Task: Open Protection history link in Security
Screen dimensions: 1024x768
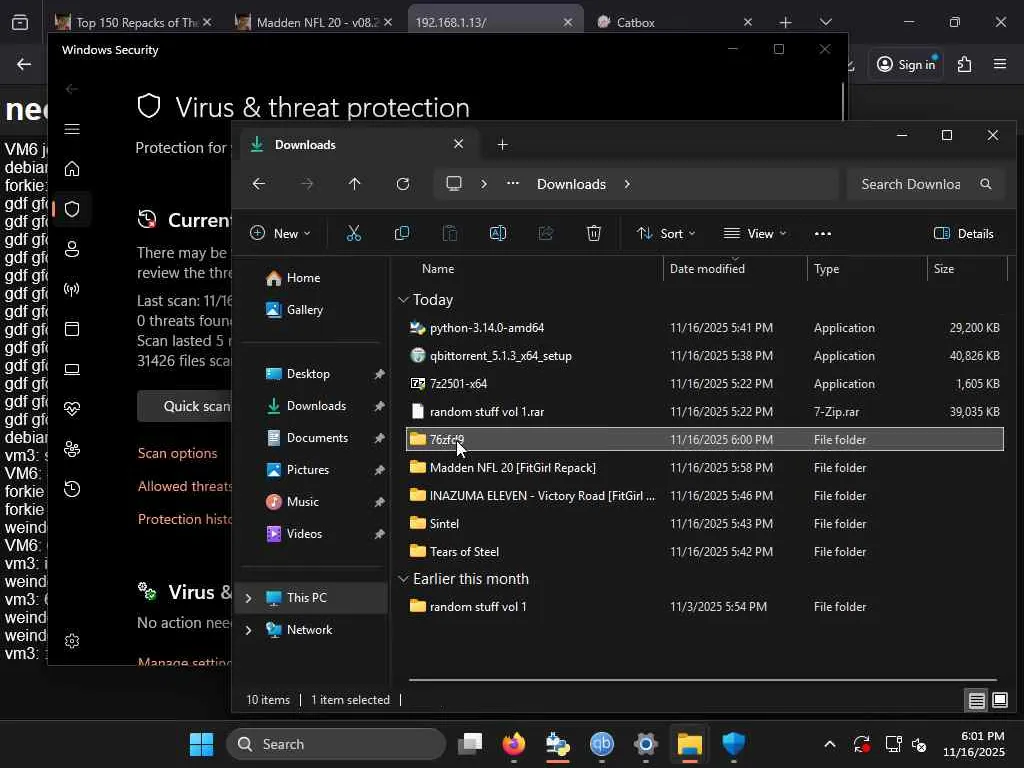Action: [x=185, y=519]
